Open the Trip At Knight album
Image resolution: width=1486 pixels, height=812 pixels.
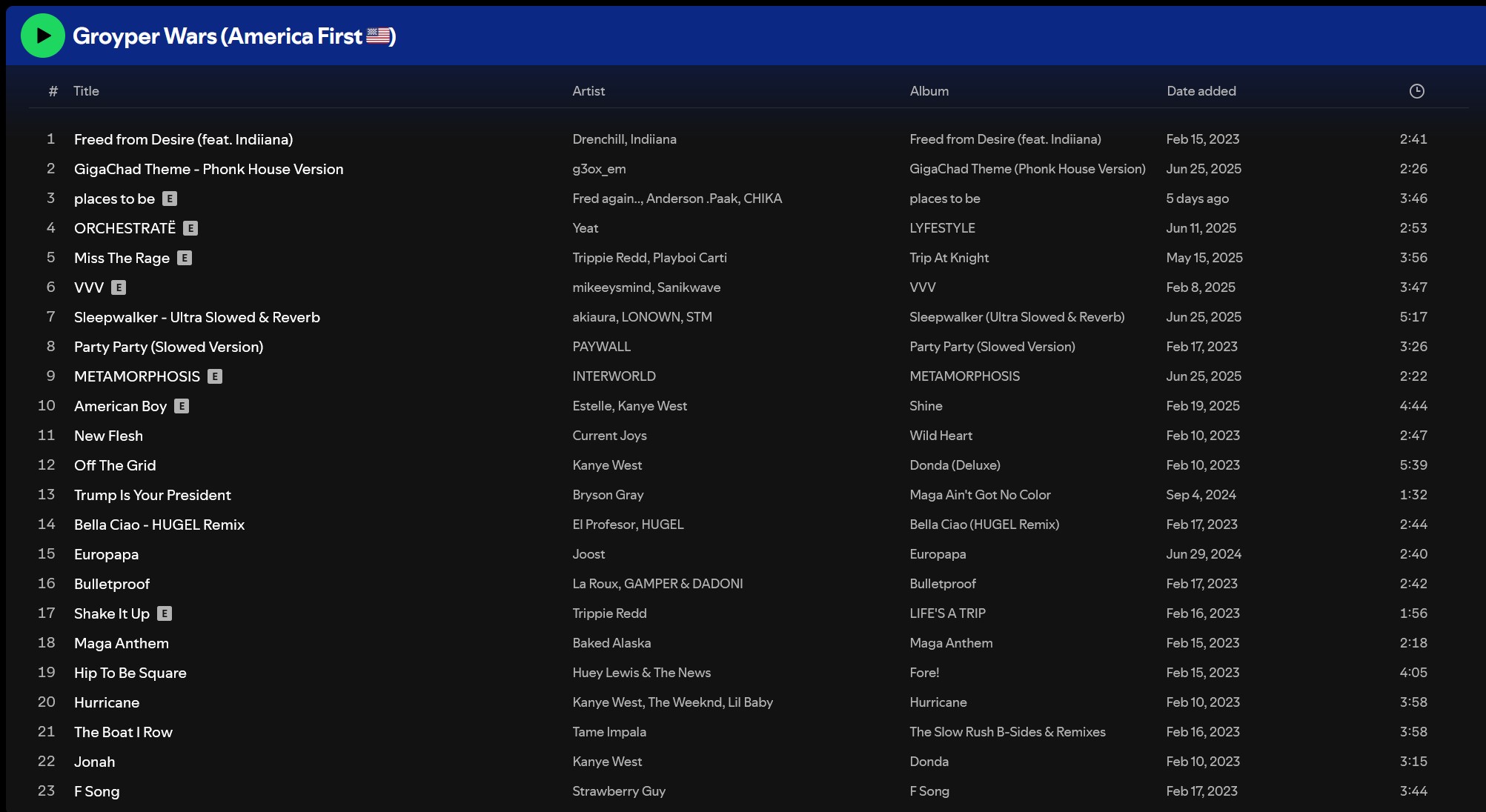tap(949, 258)
